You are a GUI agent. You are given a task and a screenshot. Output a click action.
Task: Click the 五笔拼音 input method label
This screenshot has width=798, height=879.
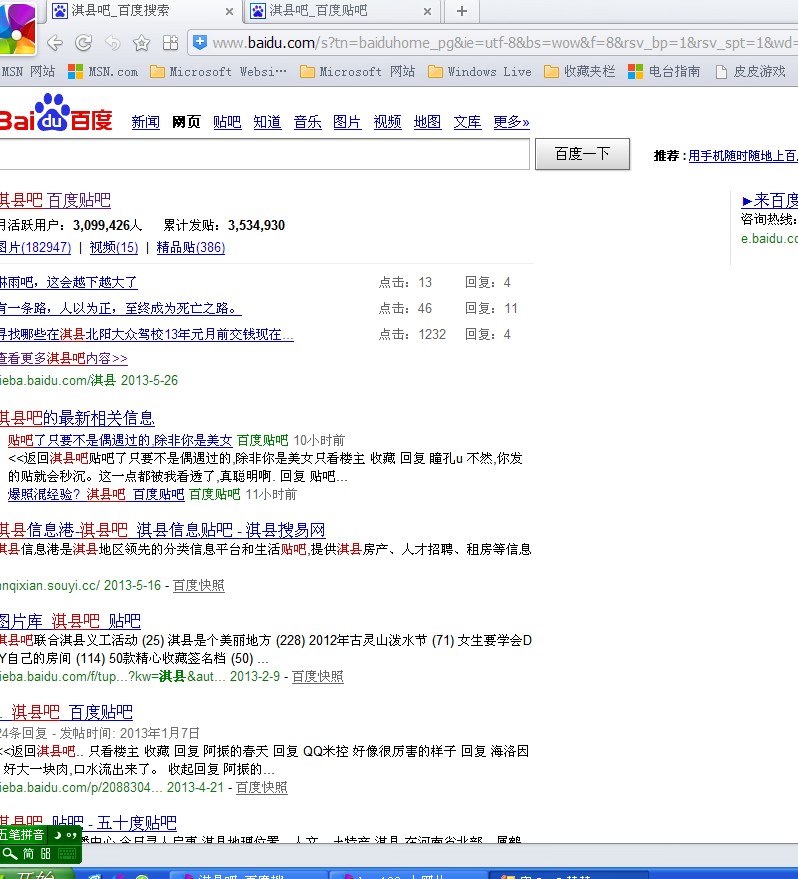(x=22, y=835)
